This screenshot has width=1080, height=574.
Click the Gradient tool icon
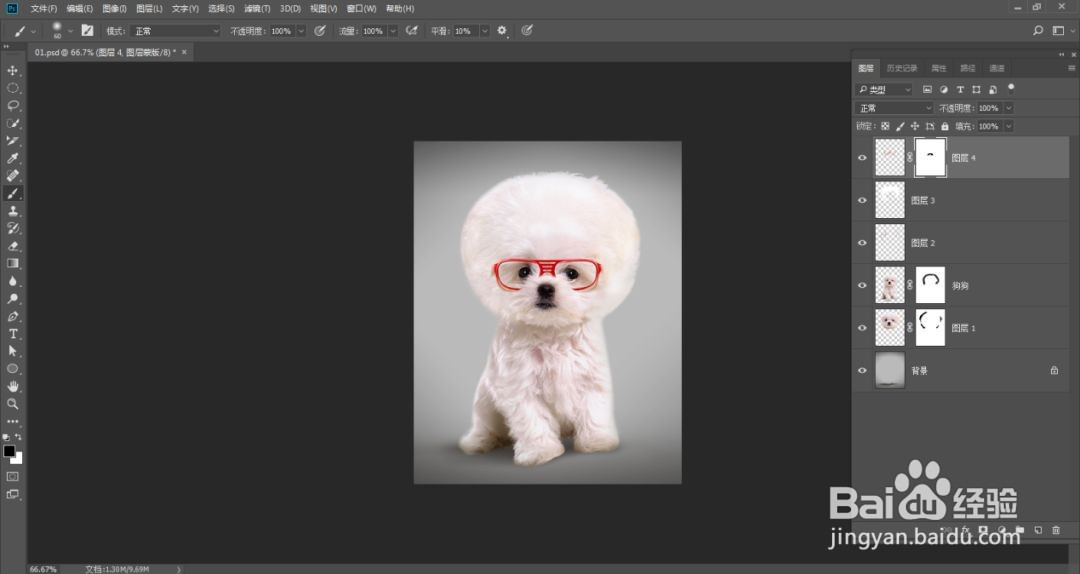[x=13, y=264]
